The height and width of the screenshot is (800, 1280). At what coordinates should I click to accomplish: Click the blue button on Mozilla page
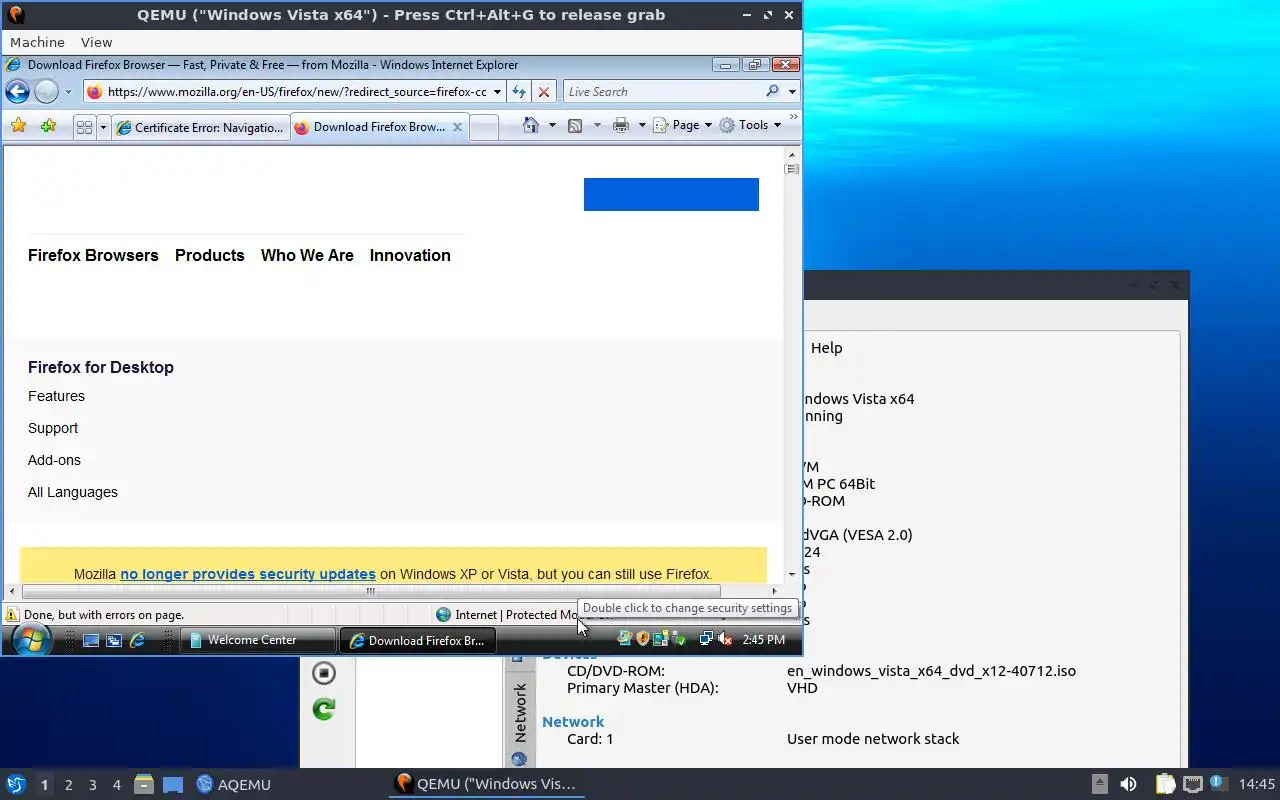[x=671, y=194]
